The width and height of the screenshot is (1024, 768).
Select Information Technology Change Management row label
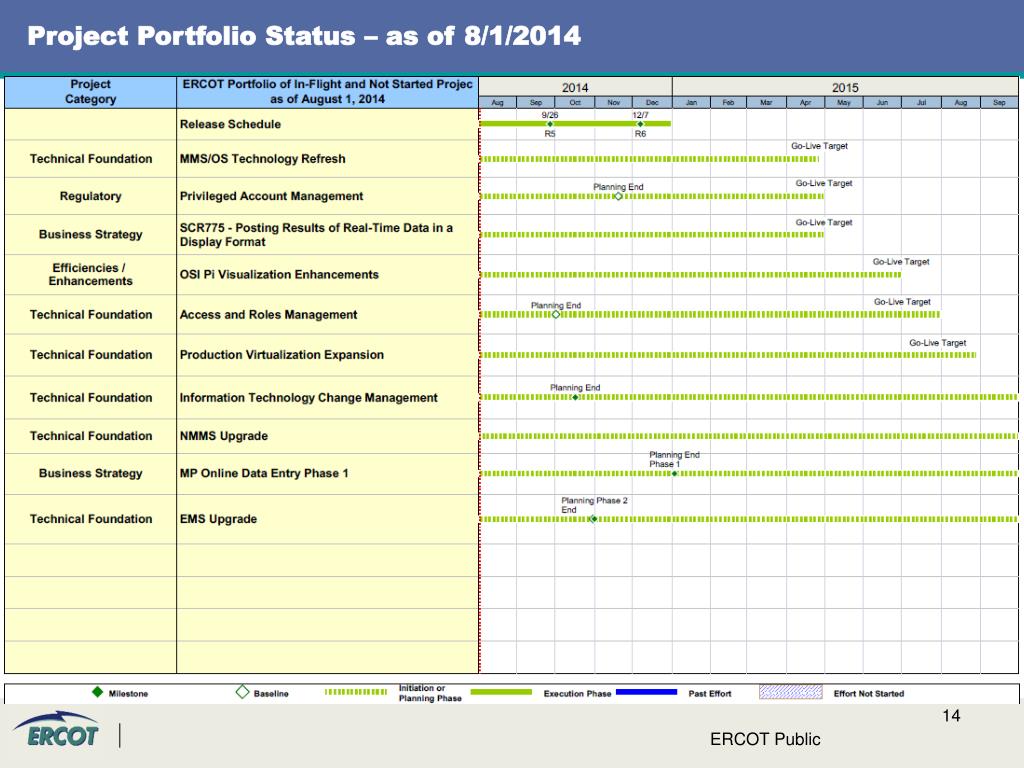coord(308,398)
